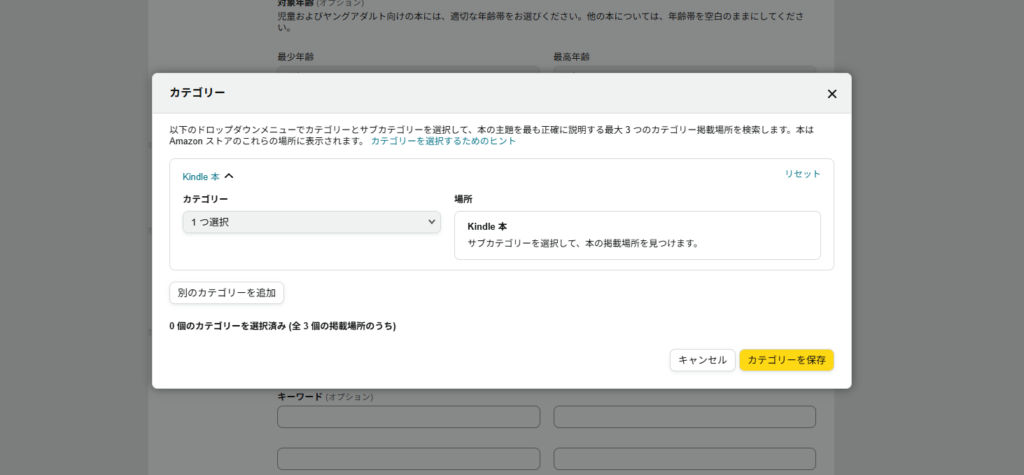Click the Kindle 本 placement box under 場所

tap(637, 235)
